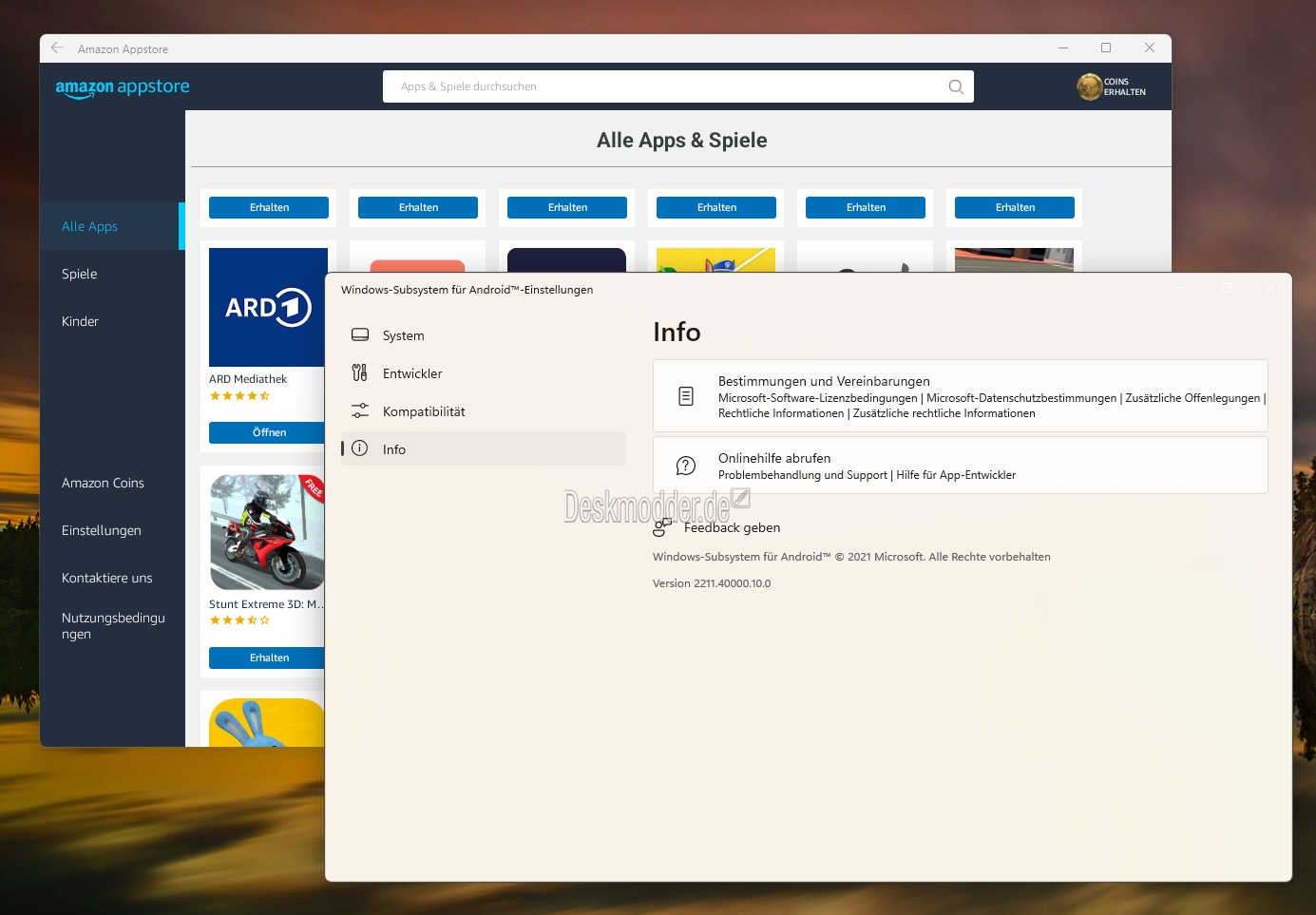Click the first Erhalten button in the top row

click(x=269, y=207)
